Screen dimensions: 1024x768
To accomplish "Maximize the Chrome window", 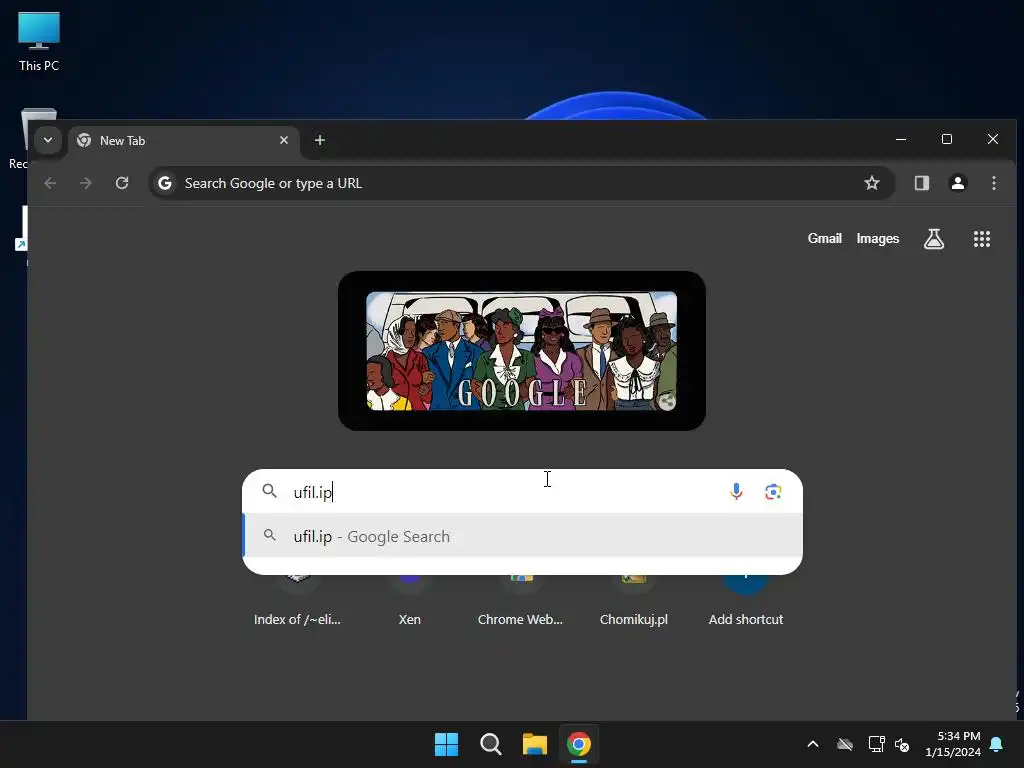I will tap(947, 139).
